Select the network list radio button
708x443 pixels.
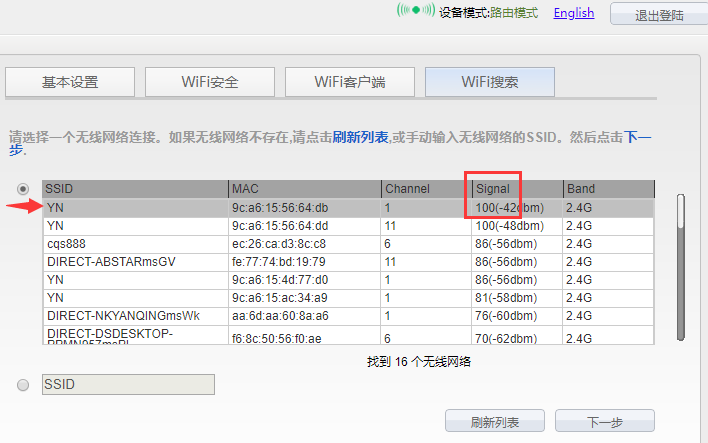tap(23, 188)
